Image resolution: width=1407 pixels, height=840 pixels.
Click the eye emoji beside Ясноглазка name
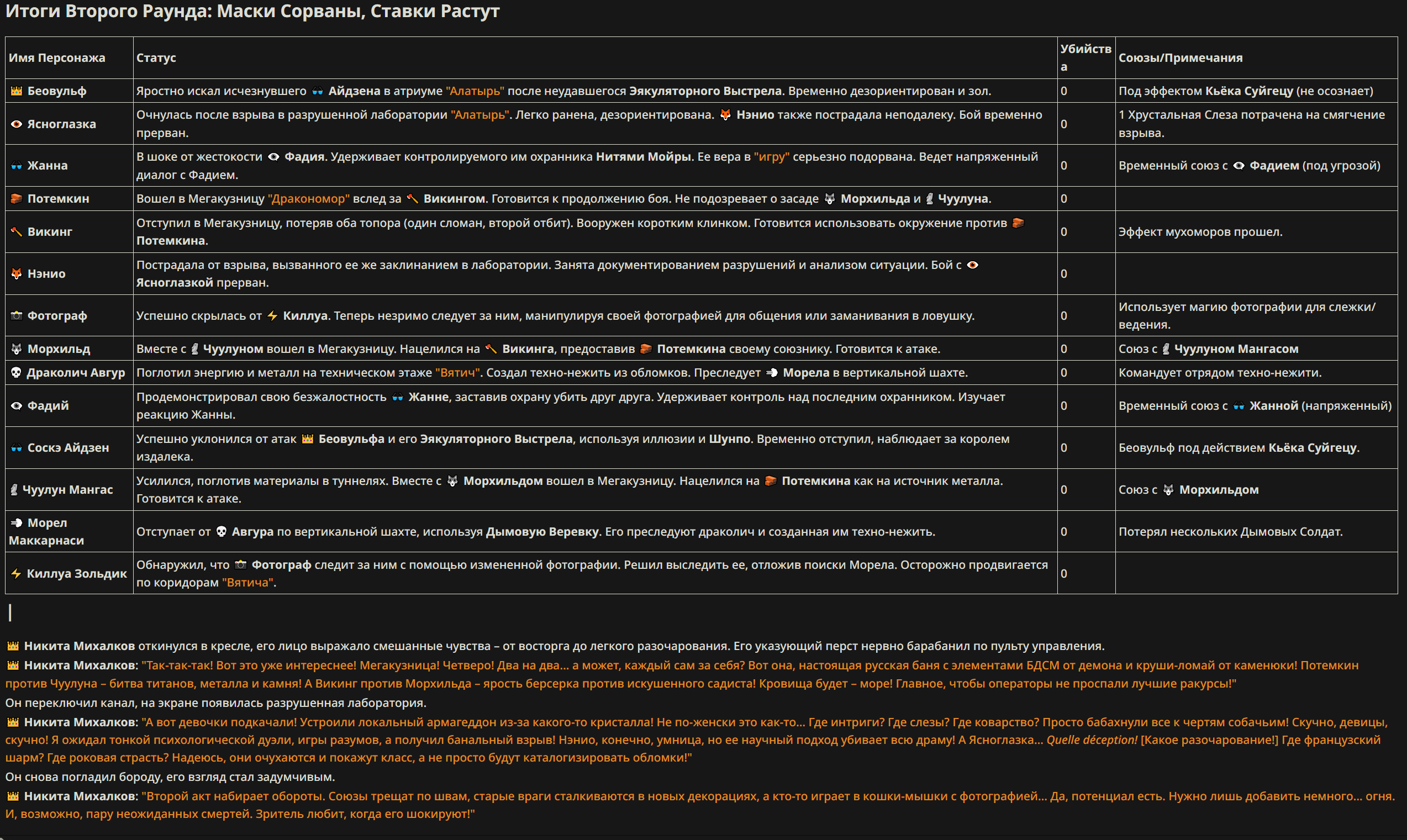click(x=17, y=124)
